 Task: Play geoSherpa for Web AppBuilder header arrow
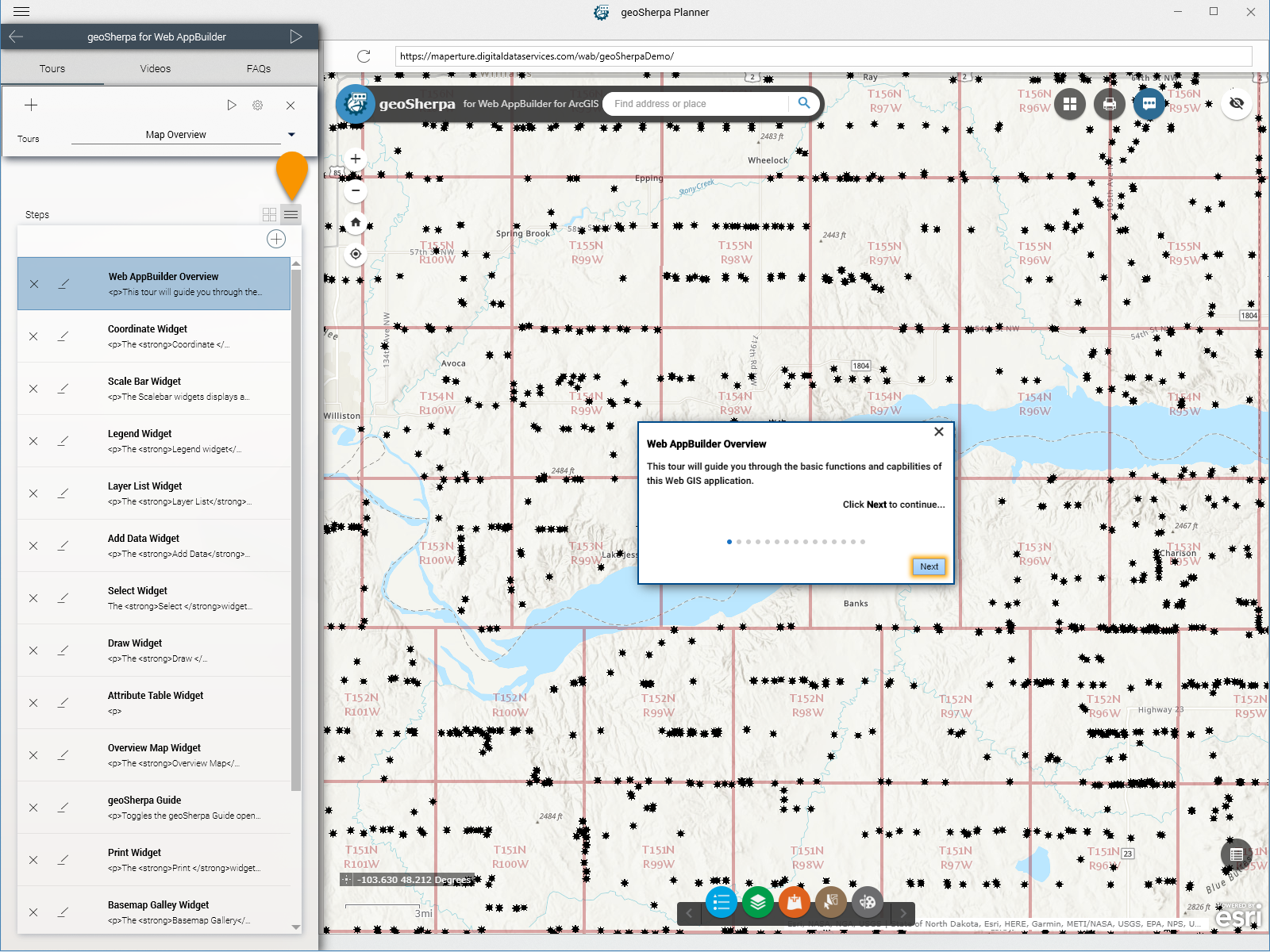296,36
